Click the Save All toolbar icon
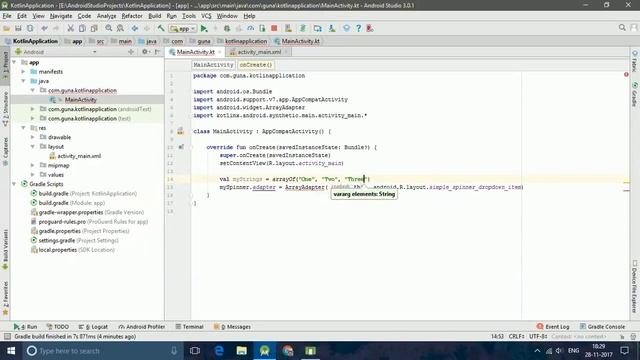Image resolution: width=640 pixels, height=360 pixels. (18, 28)
